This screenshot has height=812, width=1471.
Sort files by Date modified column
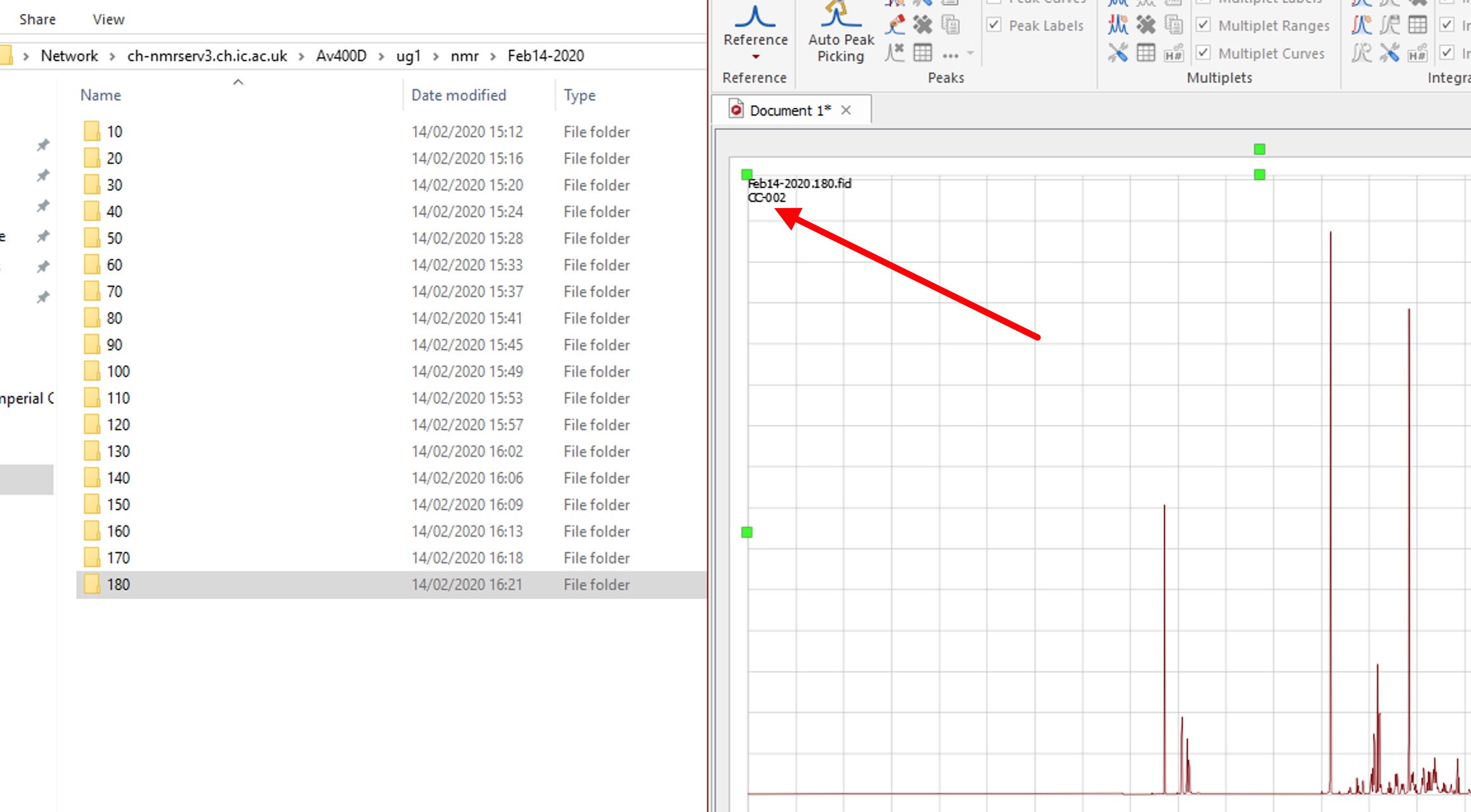(458, 95)
